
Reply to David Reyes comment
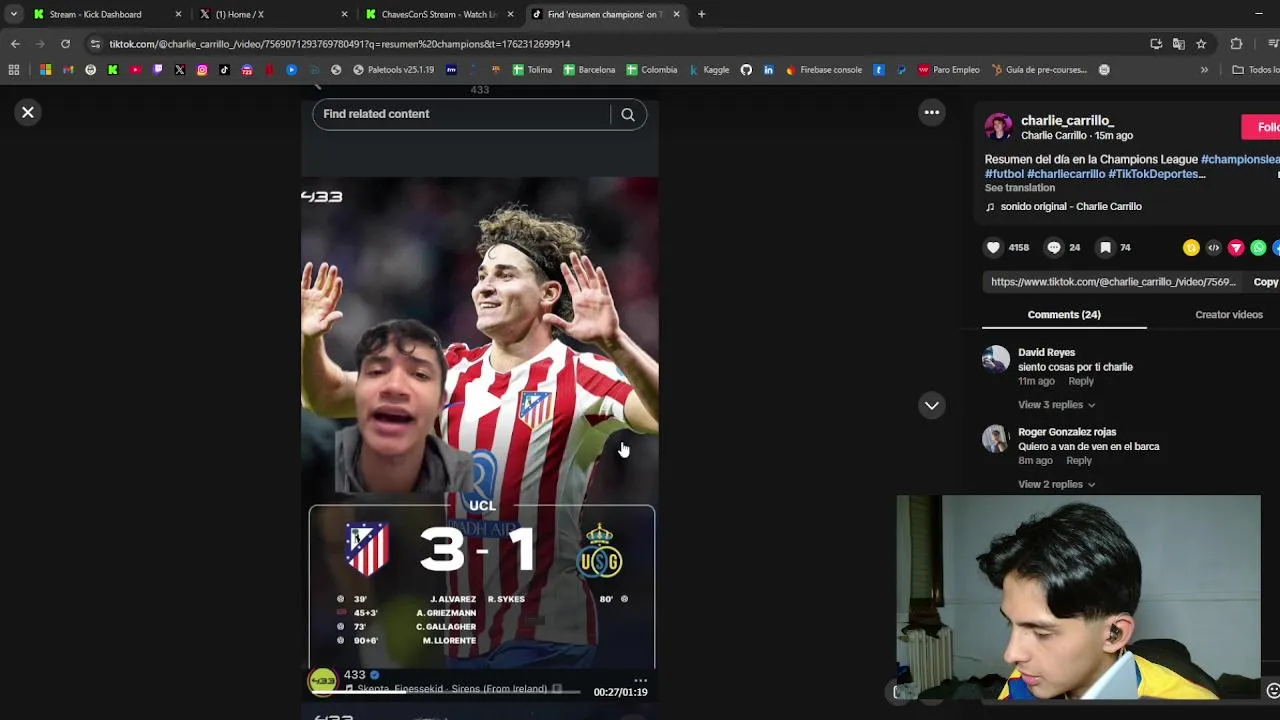click(x=1080, y=382)
